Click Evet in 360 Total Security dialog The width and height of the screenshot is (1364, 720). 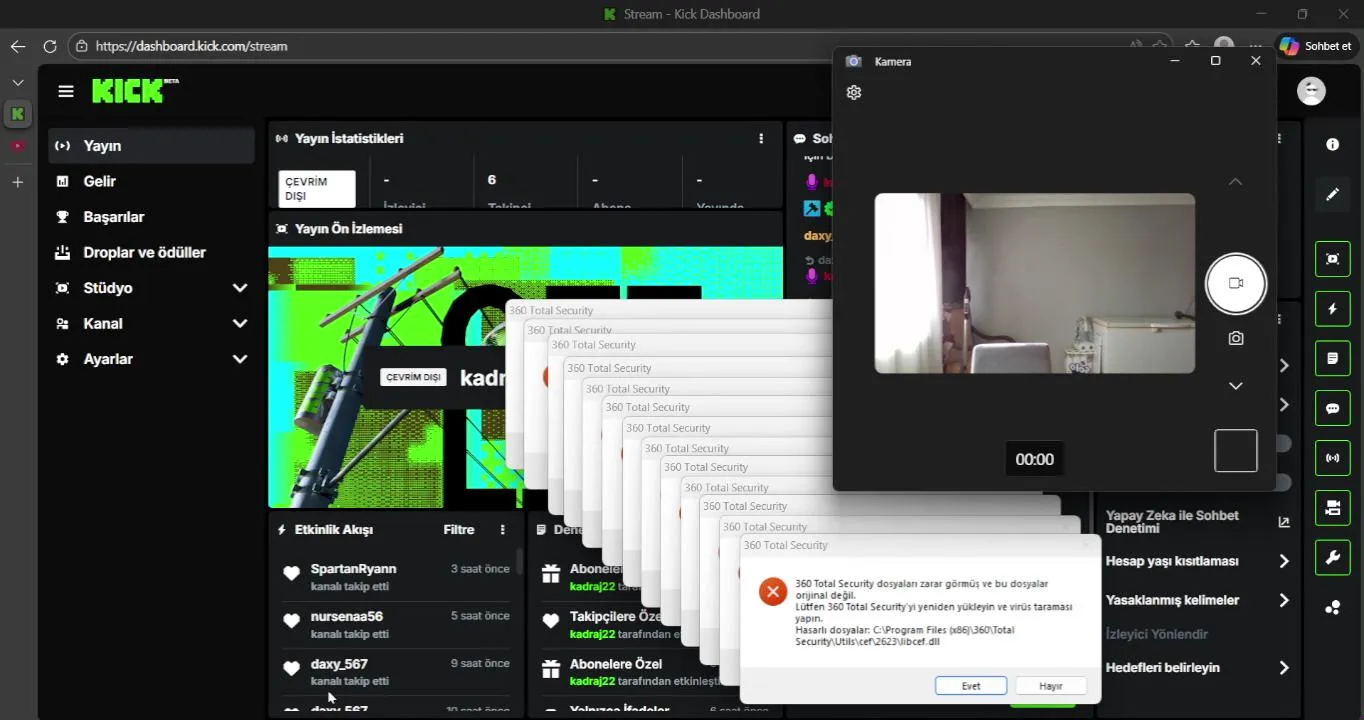point(971,686)
